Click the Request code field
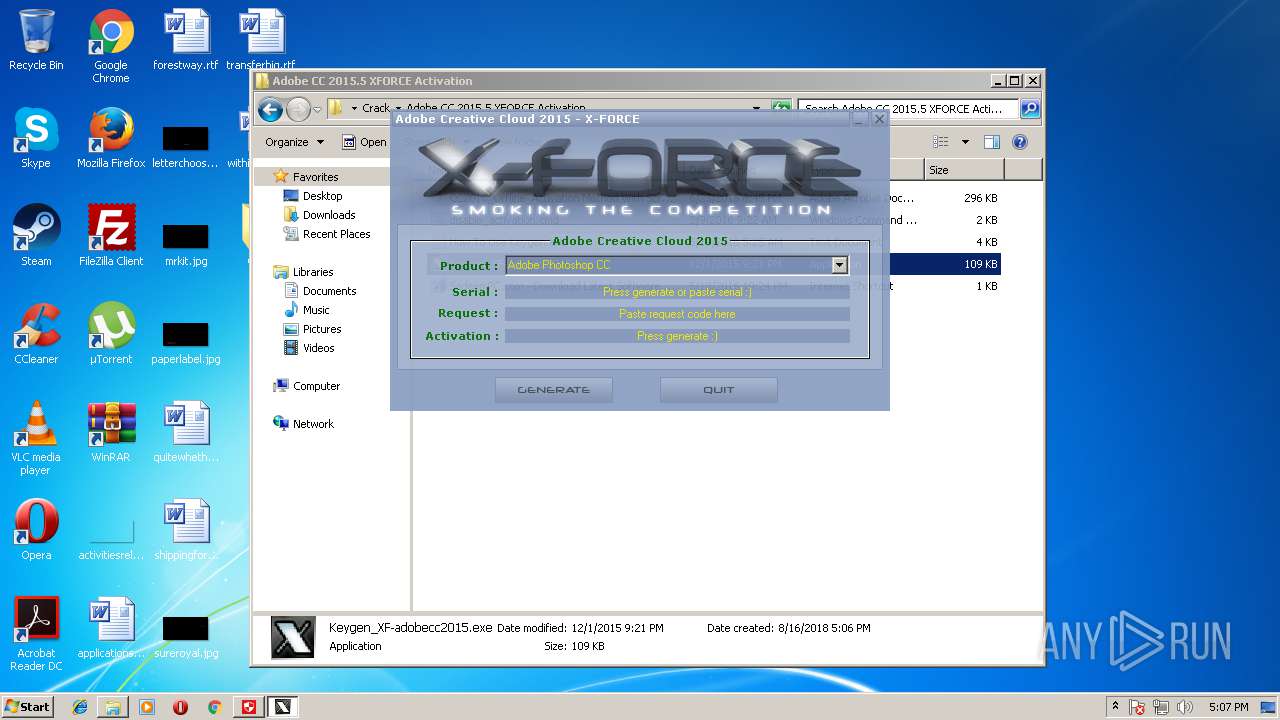The width and height of the screenshot is (1280, 720). (x=677, y=314)
